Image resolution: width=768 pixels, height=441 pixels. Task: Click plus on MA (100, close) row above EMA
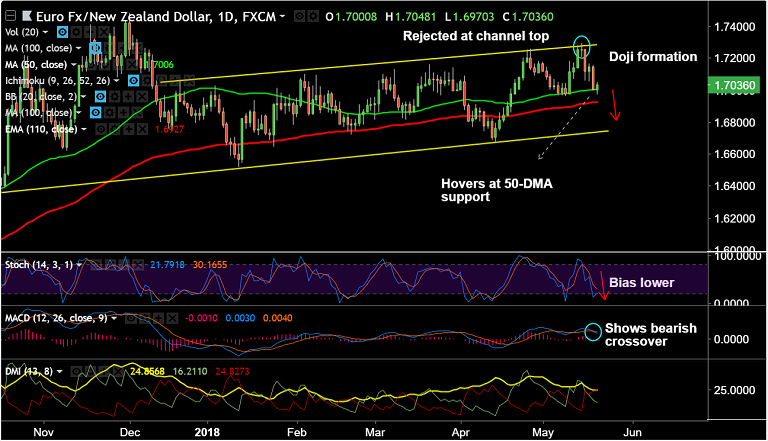123,113
